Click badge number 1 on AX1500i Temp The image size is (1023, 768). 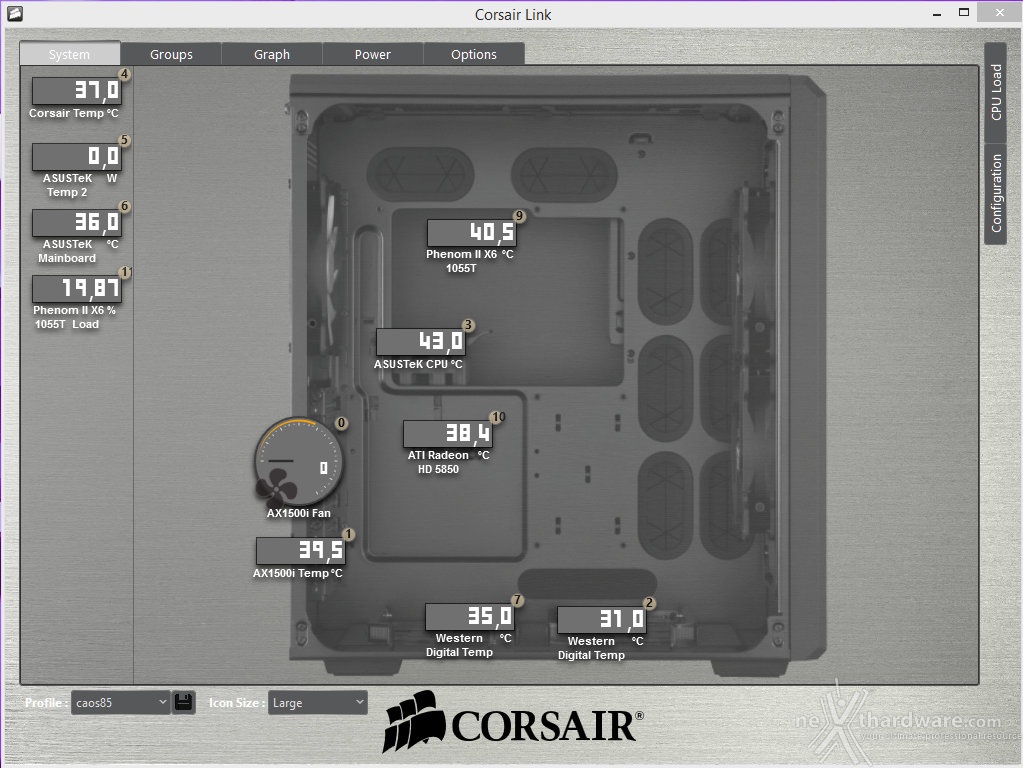[x=348, y=534]
